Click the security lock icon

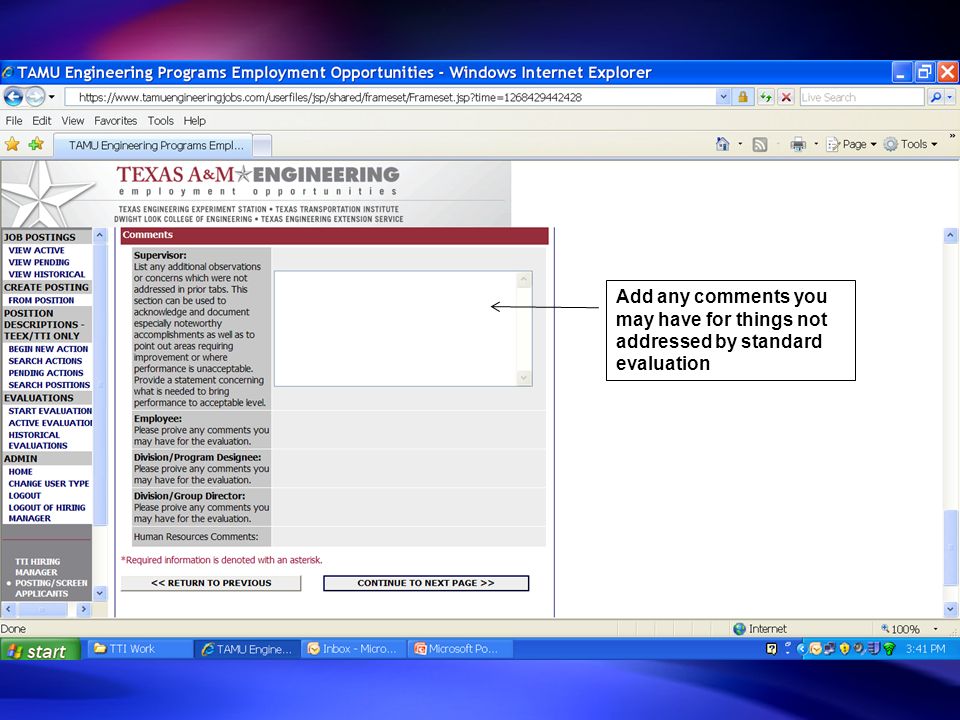tap(743, 97)
